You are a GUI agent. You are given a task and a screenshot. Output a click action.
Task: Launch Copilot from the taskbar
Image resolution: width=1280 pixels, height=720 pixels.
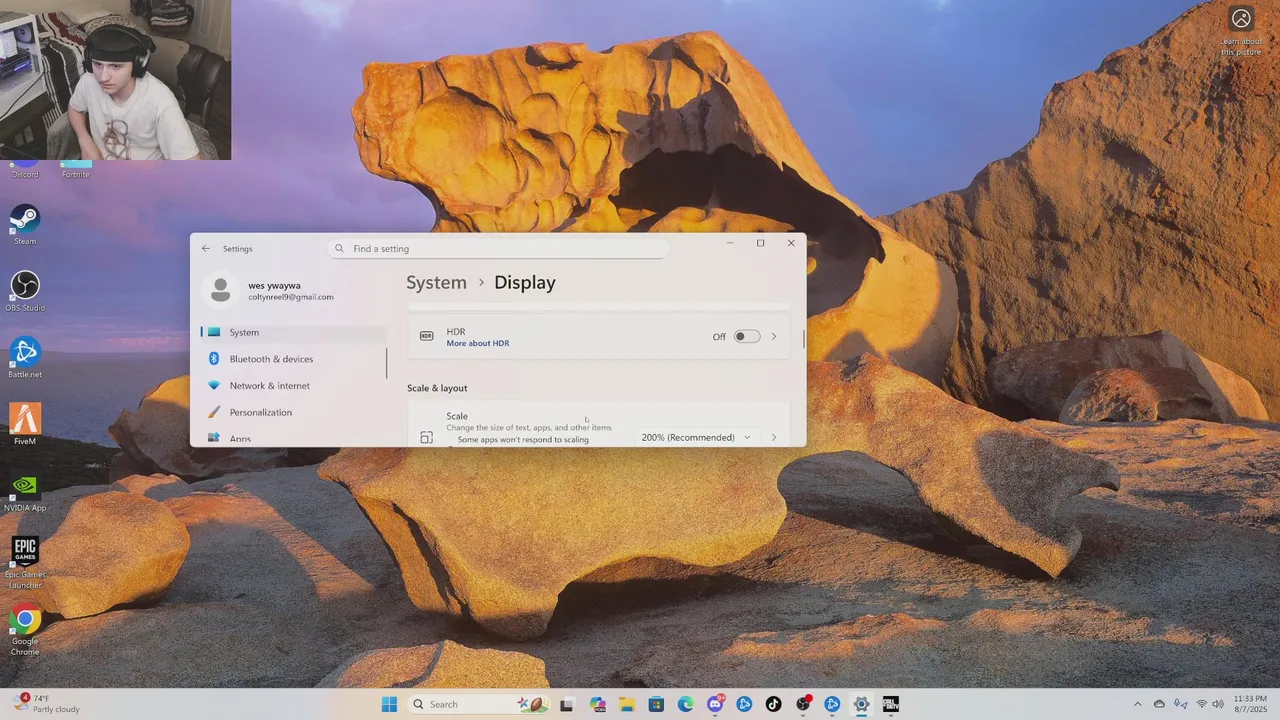(x=598, y=704)
